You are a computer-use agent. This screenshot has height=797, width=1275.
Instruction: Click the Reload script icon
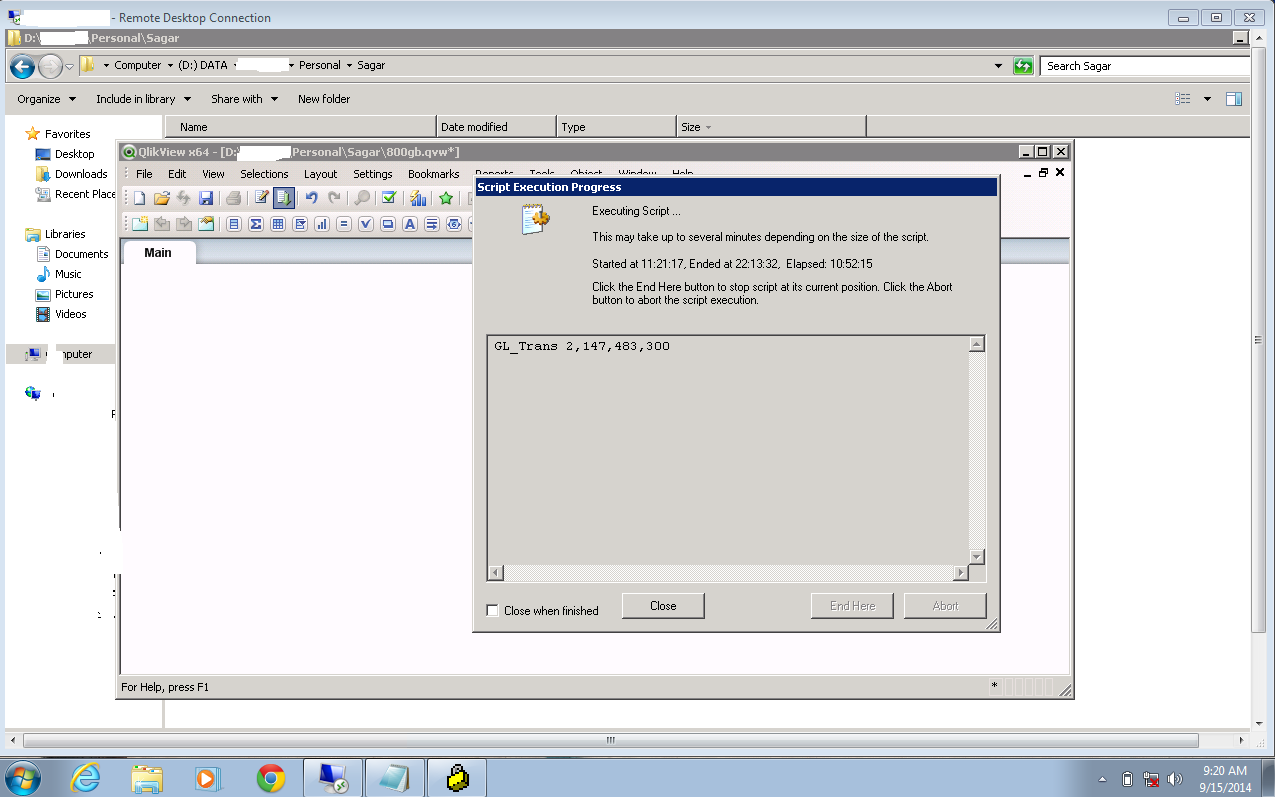(x=284, y=198)
